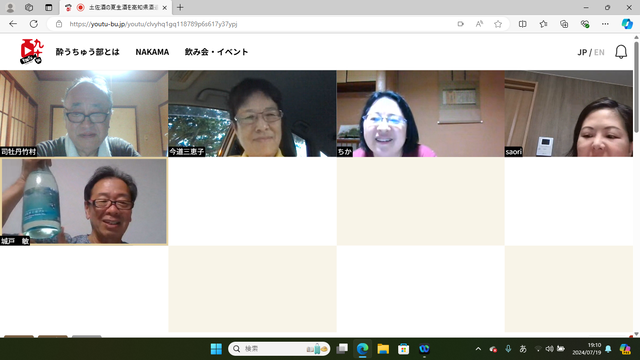The width and height of the screenshot is (640, 360).
Task: Open Windows Start menu
Action: click(x=216, y=349)
